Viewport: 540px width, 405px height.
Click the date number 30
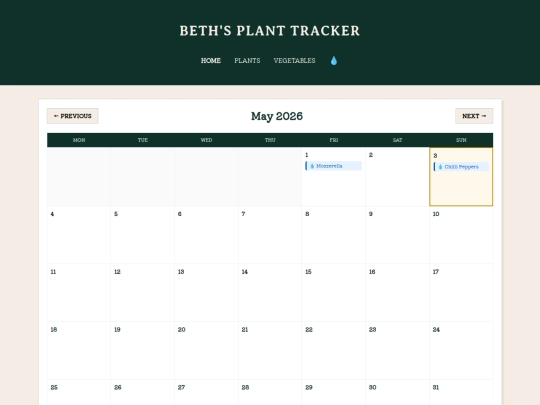tap(373, 387)
